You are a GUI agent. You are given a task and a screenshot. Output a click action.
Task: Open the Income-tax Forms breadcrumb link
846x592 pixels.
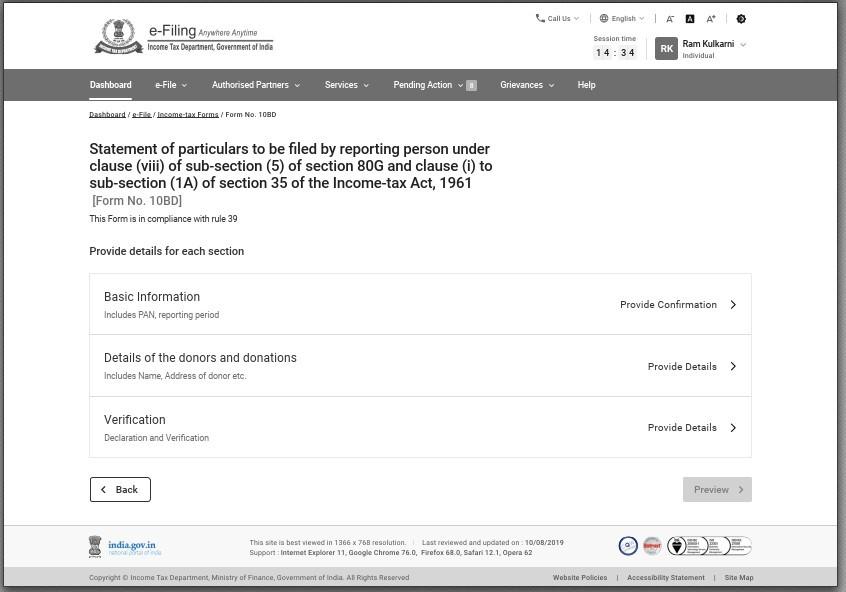[187, 114]
